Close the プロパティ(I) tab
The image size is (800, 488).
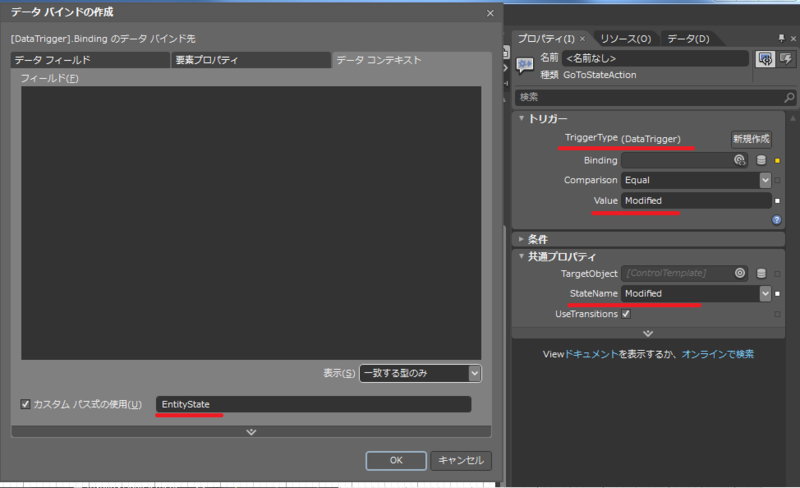click(x=582, y=38)
